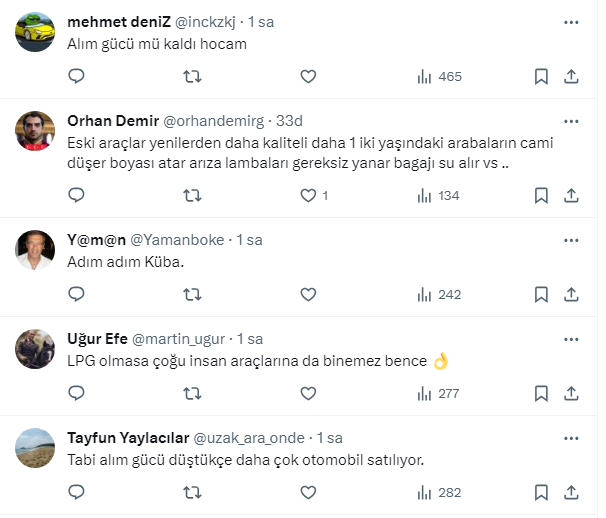The width and height of the screenshot is (606, 518).
Task: Reply to Tayfun Yaylacılar's tweet
Action: pos(76,492)
